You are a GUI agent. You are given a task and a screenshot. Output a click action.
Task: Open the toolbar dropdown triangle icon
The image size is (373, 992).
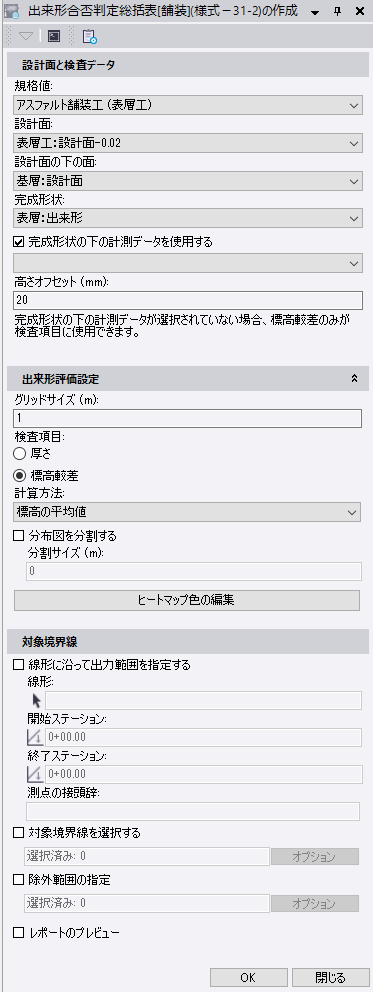click(x=26, y=37)
